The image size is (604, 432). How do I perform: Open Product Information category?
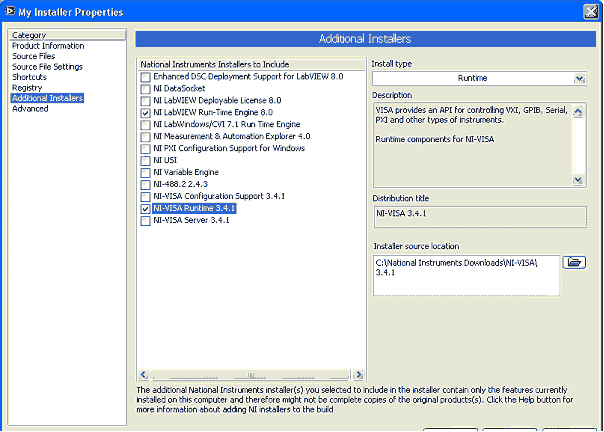[x=48, y=46]
